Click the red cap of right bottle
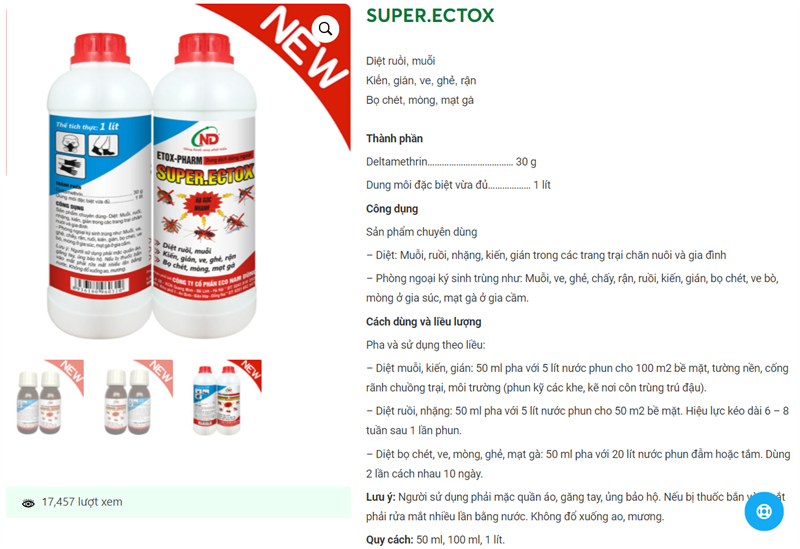The width and height of the screenshot is (800, 549). pos(204,48)
